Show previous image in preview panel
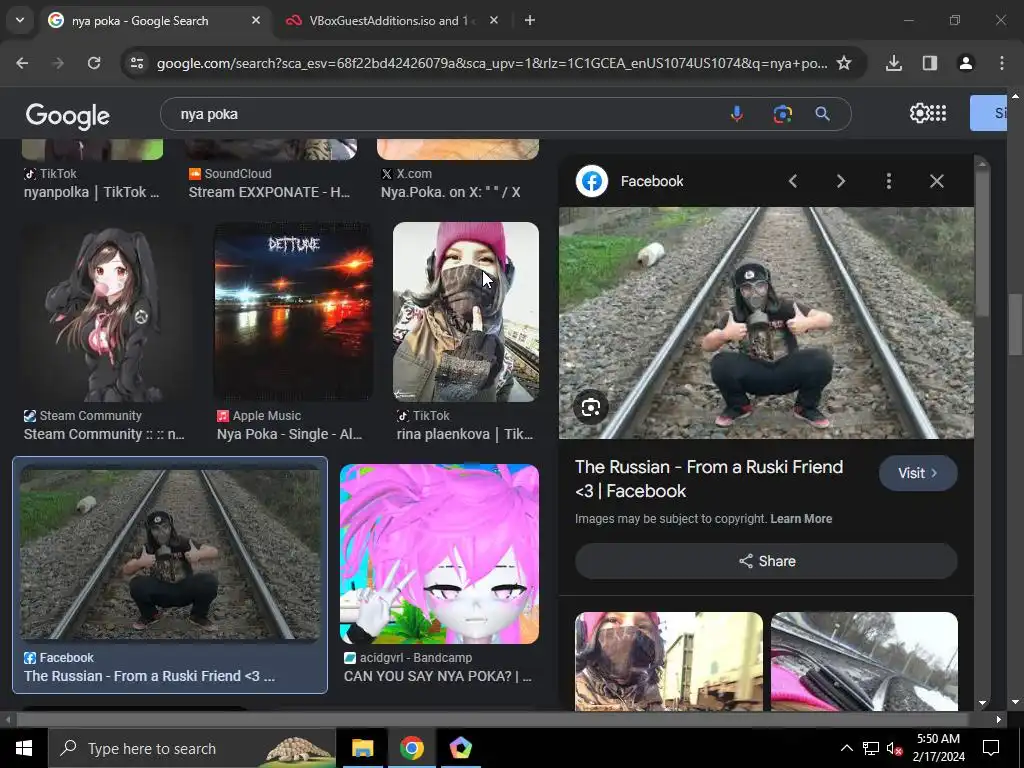Viewport: 1024px width, 768px height. [x=793, y=181]
